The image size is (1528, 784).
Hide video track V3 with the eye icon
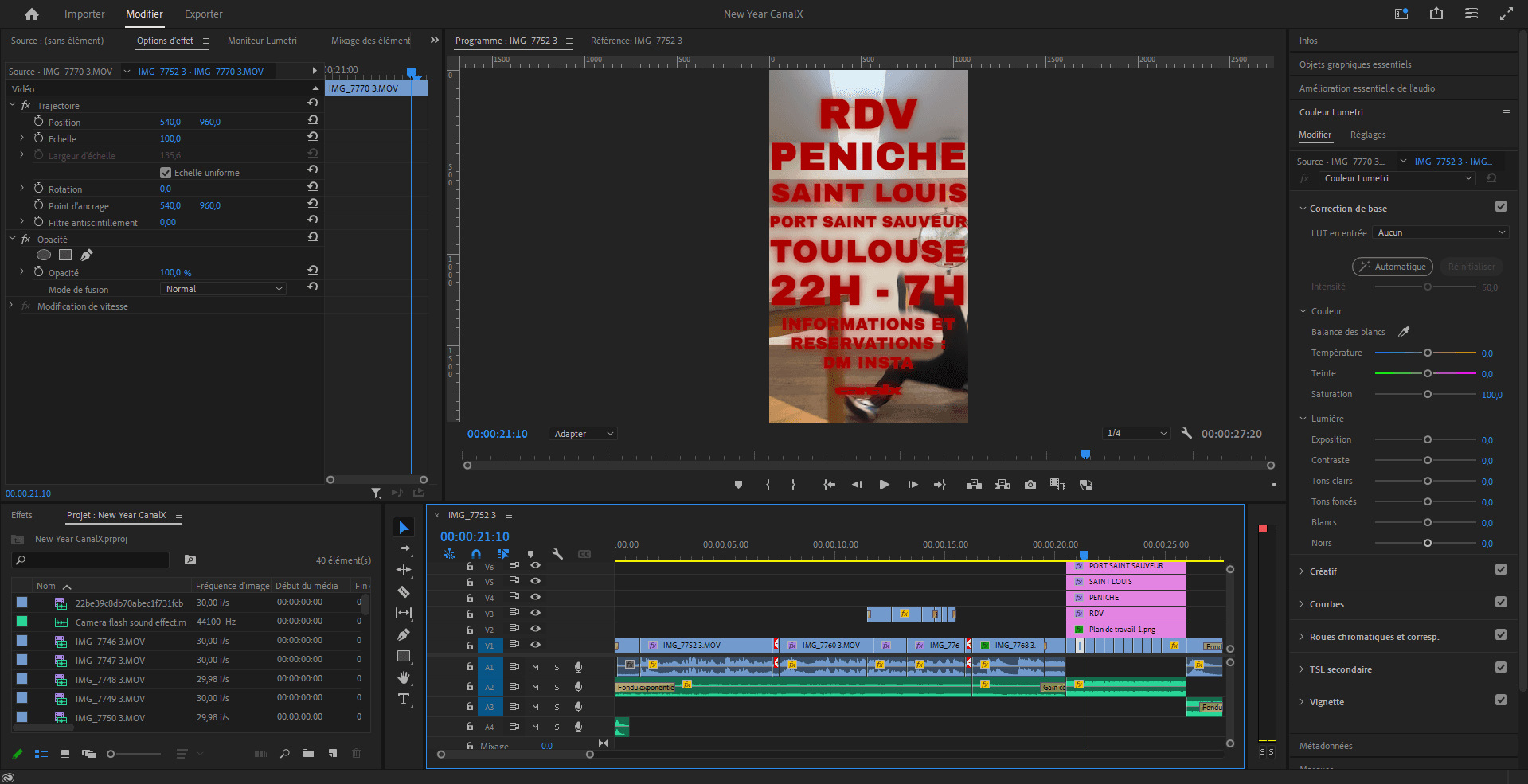[535, 613]
